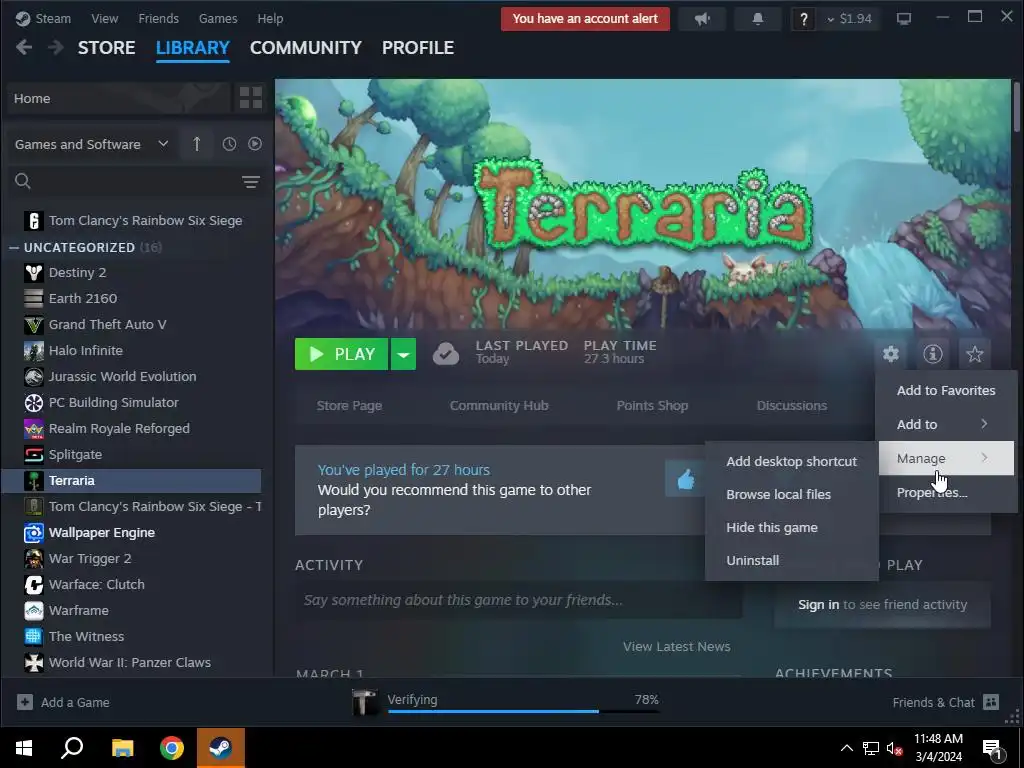The width and height of the screenshot is (1024, 768).
Task: Click the cloud sync status icon
Action: click(446, 354)
